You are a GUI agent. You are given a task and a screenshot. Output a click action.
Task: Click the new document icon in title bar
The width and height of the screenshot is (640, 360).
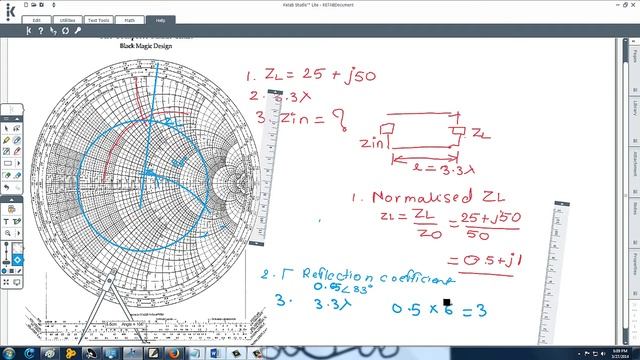click(26, 5)
